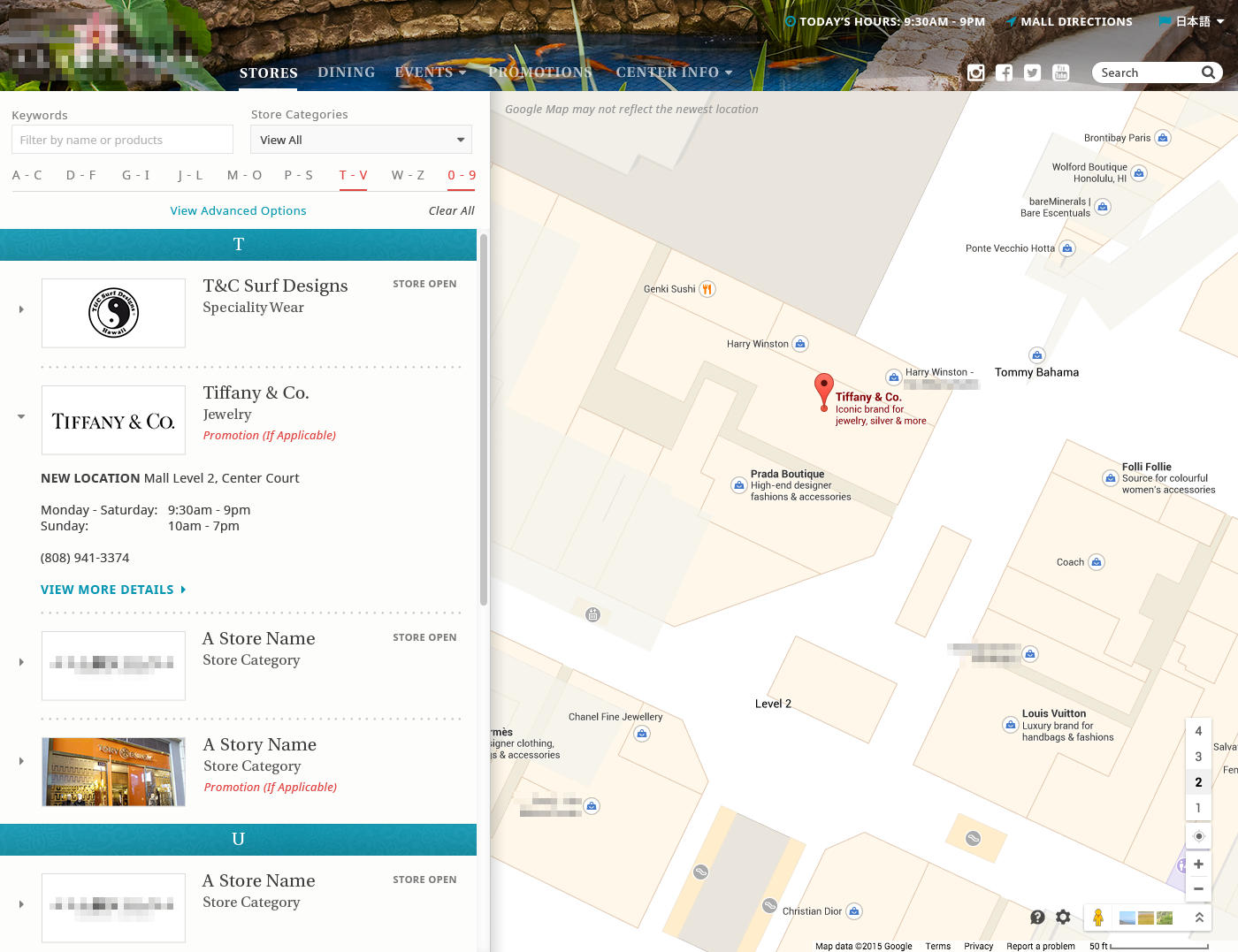Screen dimensions: 1238x952
Task: Zoom out on the map
Action: pos(1198,888)
